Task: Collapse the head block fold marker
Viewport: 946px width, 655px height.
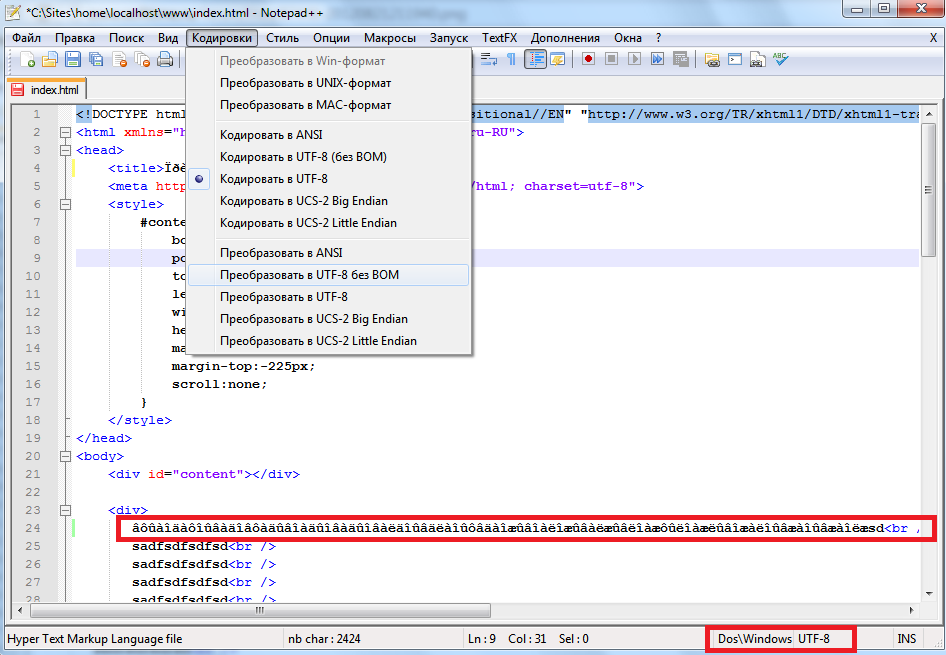Action: pos(65,150)
